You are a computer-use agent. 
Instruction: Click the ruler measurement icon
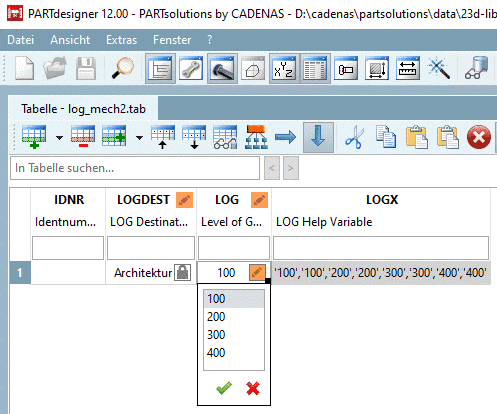tap(408, 69)
